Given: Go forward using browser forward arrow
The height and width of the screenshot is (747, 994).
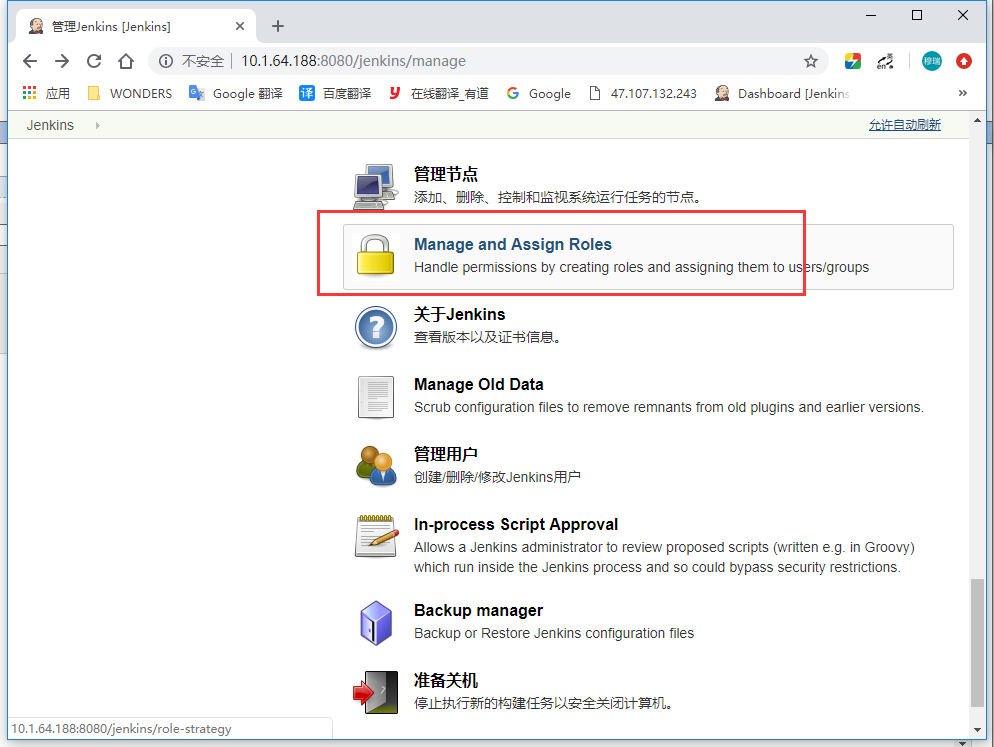Looking at the screenshot, I should click(x=62, y=61).
